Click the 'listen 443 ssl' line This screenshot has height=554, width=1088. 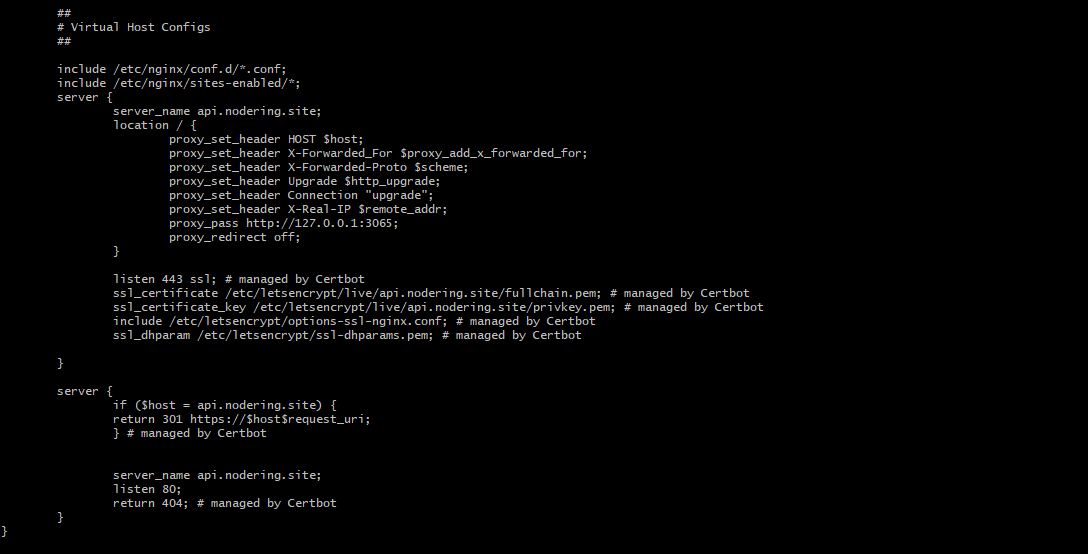[x=239, y=279]
